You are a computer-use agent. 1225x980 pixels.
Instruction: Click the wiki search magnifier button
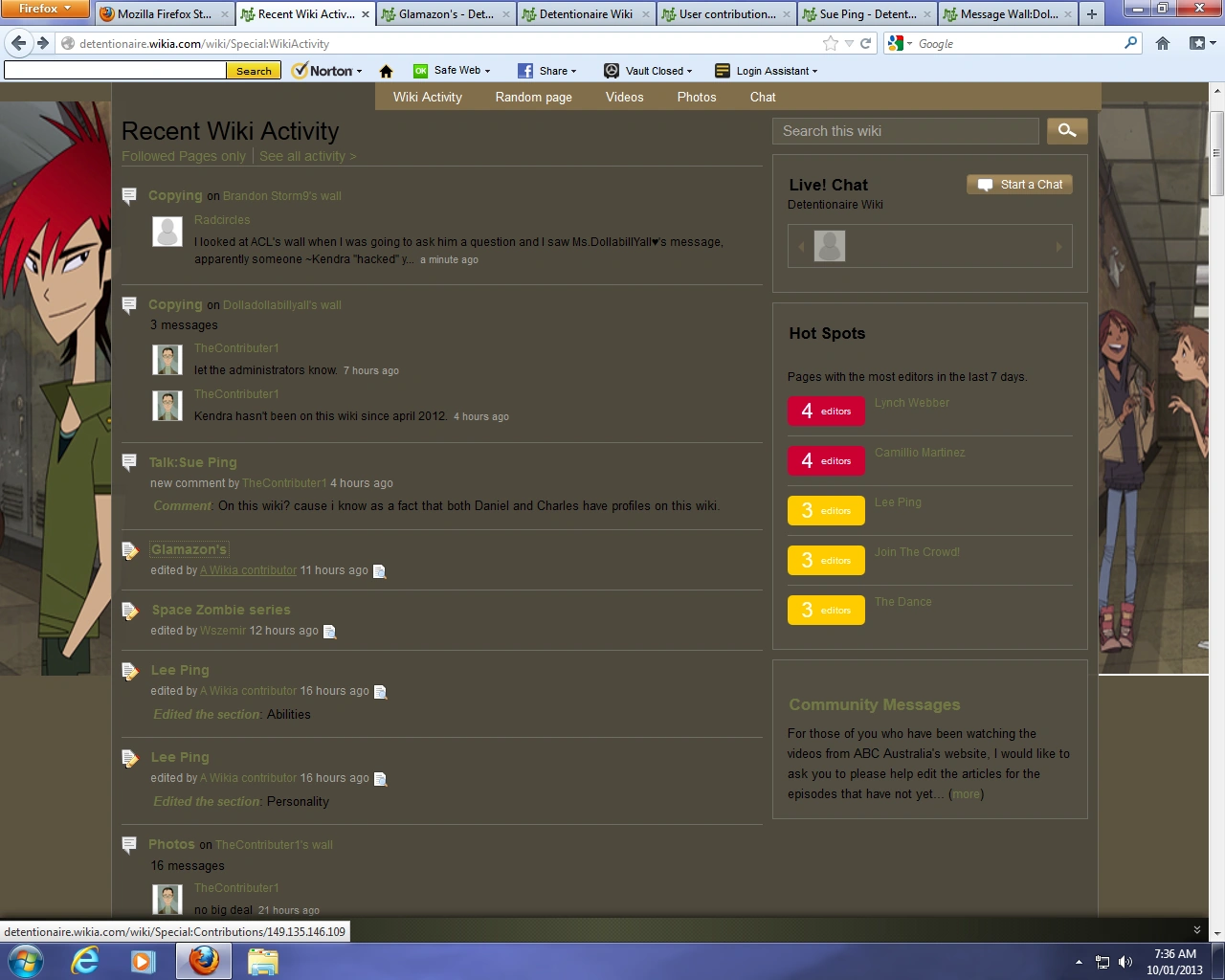pyautogui.click(x=1067, y=131)
